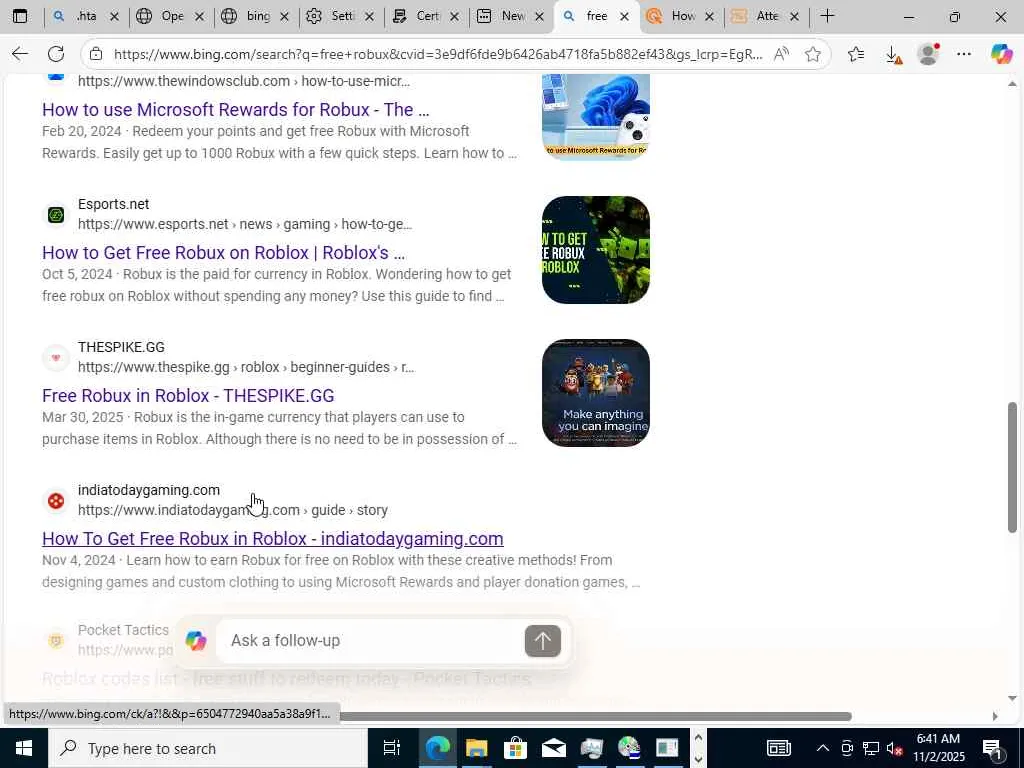Click the thewindowsclub.com URL breadcrumb
Screen dimensions: 1024x768
(x=244, y=81)
